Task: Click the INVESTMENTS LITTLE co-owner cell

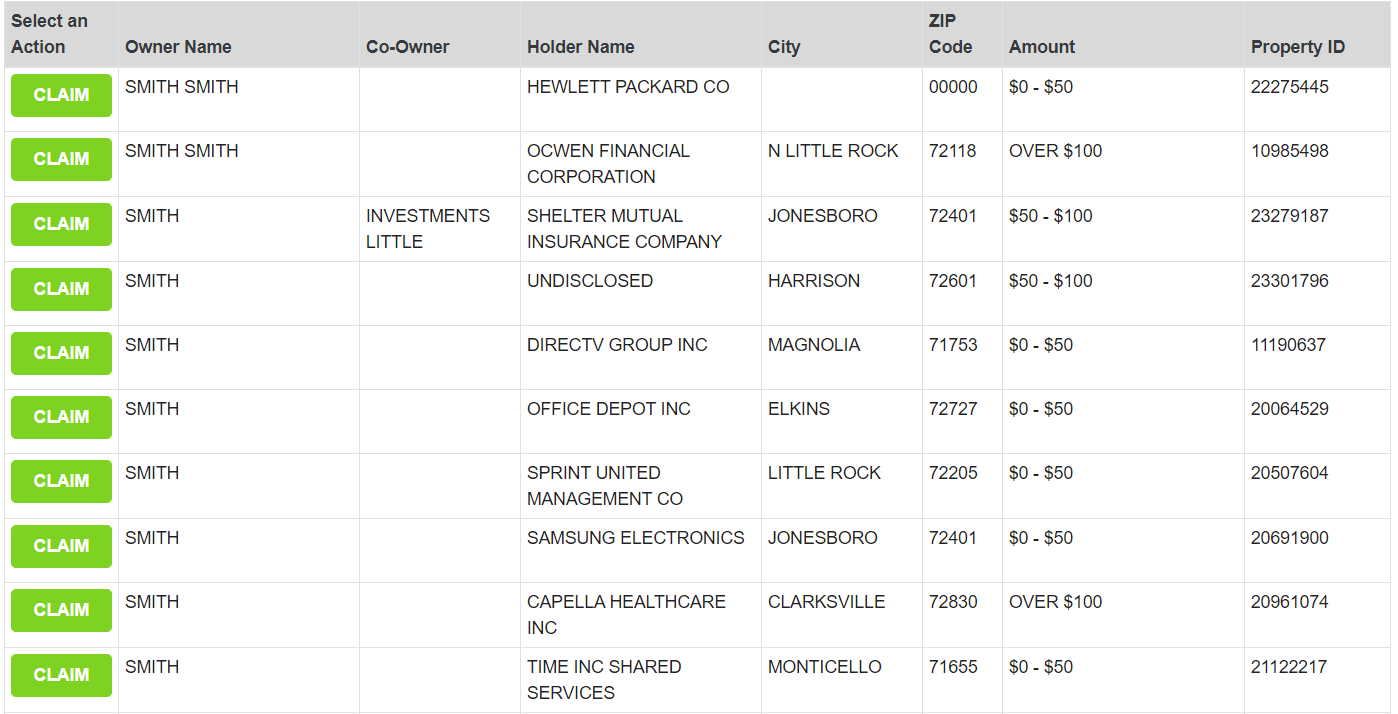Action: point(428,229)
